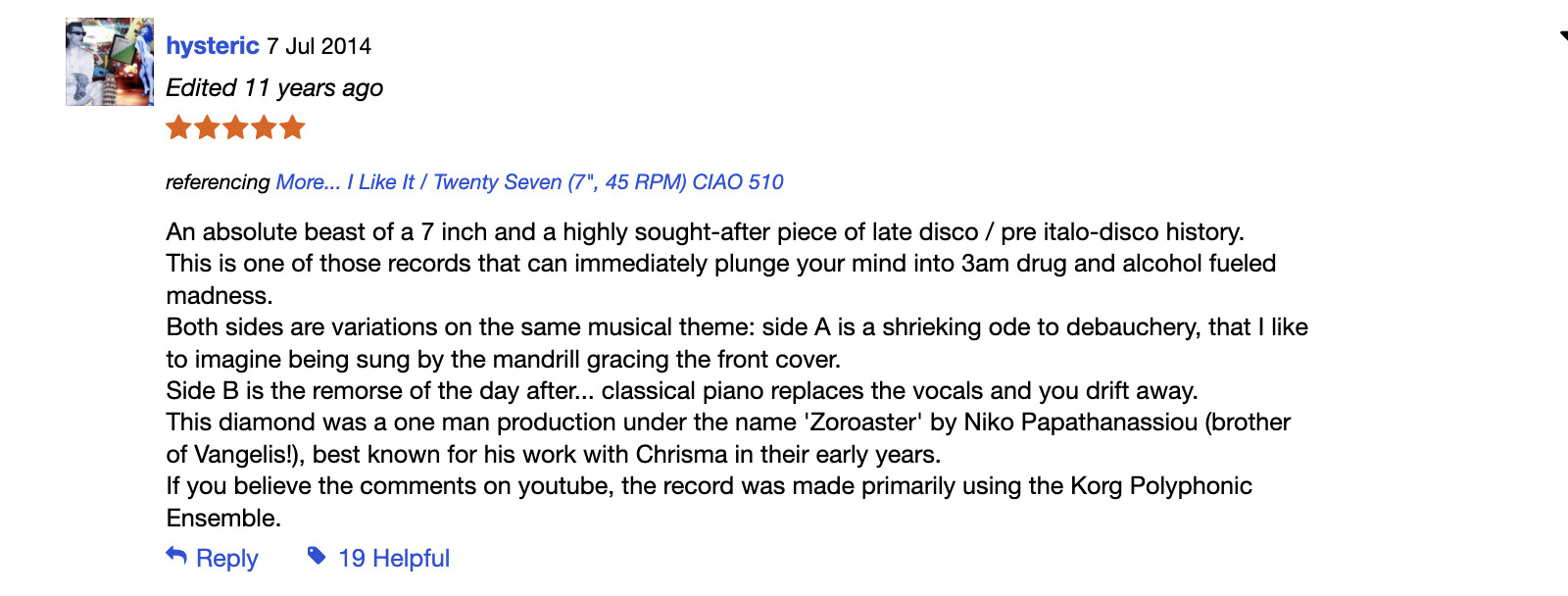This screenshot has height=596, width=1568.
Task: Click the Helpful tag icon
Action: (317, 556)
